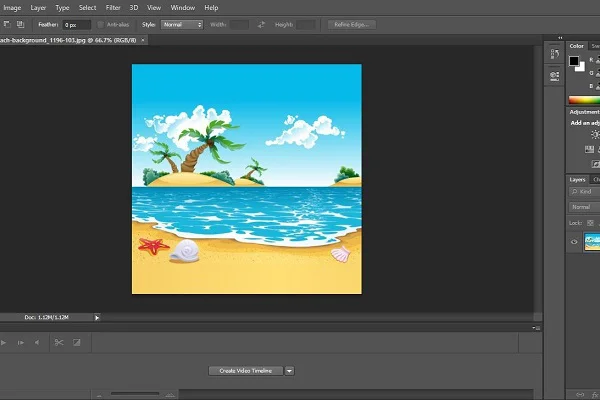Mute timeline audio playback icon
The width and height of the screenshot is (600, 400).
[37, 343]
